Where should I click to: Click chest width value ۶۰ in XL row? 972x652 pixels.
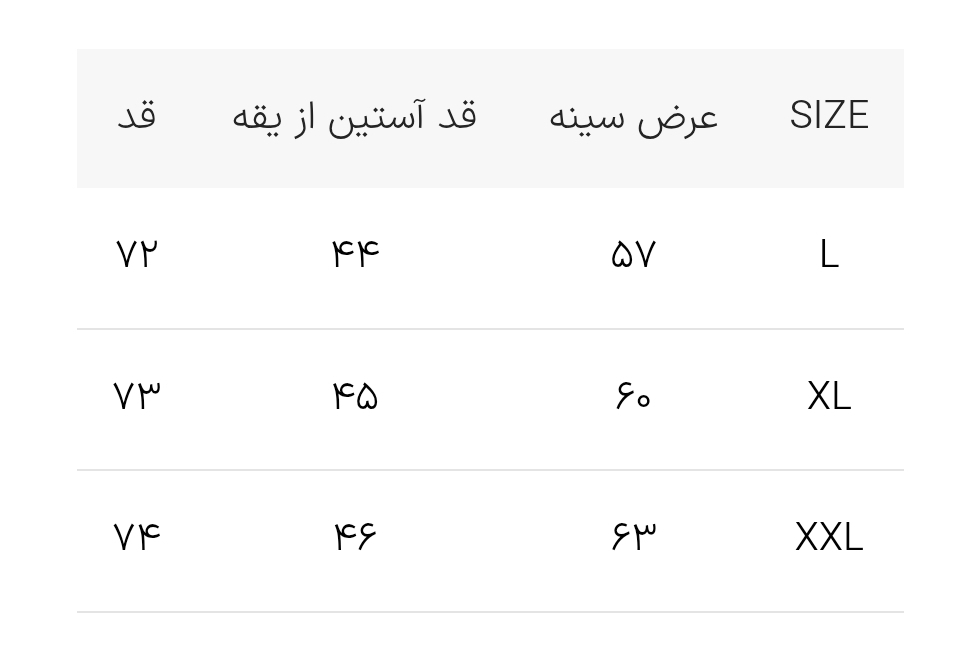633,397
